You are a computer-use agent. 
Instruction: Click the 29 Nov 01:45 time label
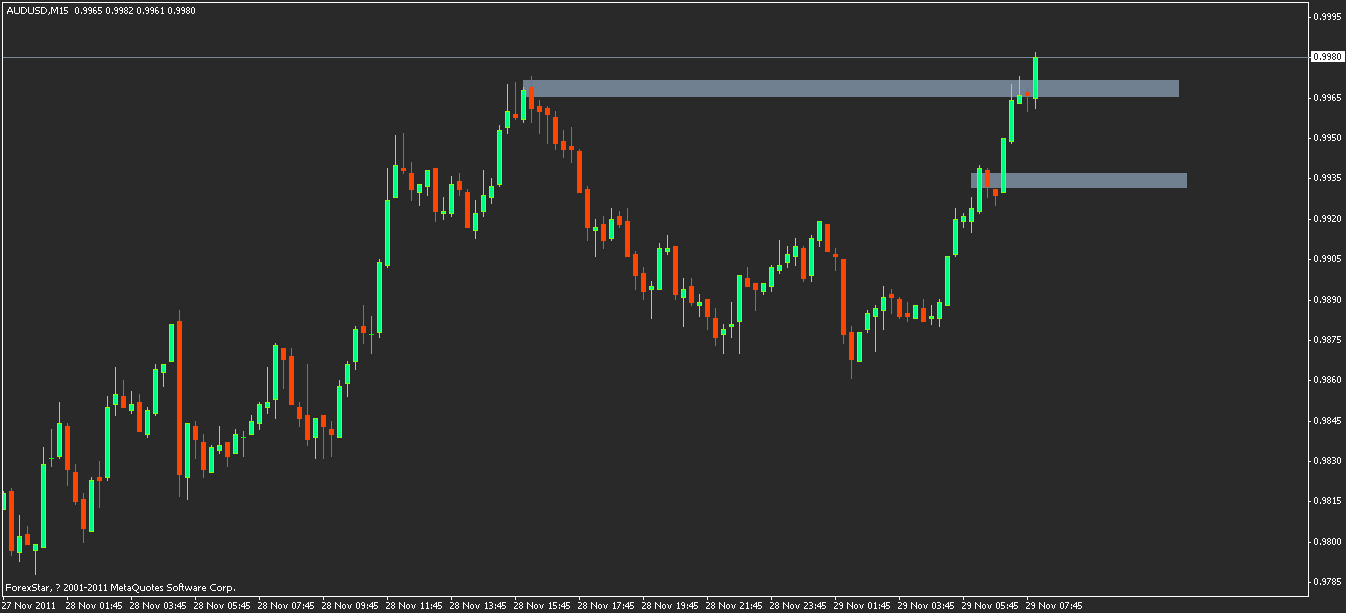(x=862, y=605)
